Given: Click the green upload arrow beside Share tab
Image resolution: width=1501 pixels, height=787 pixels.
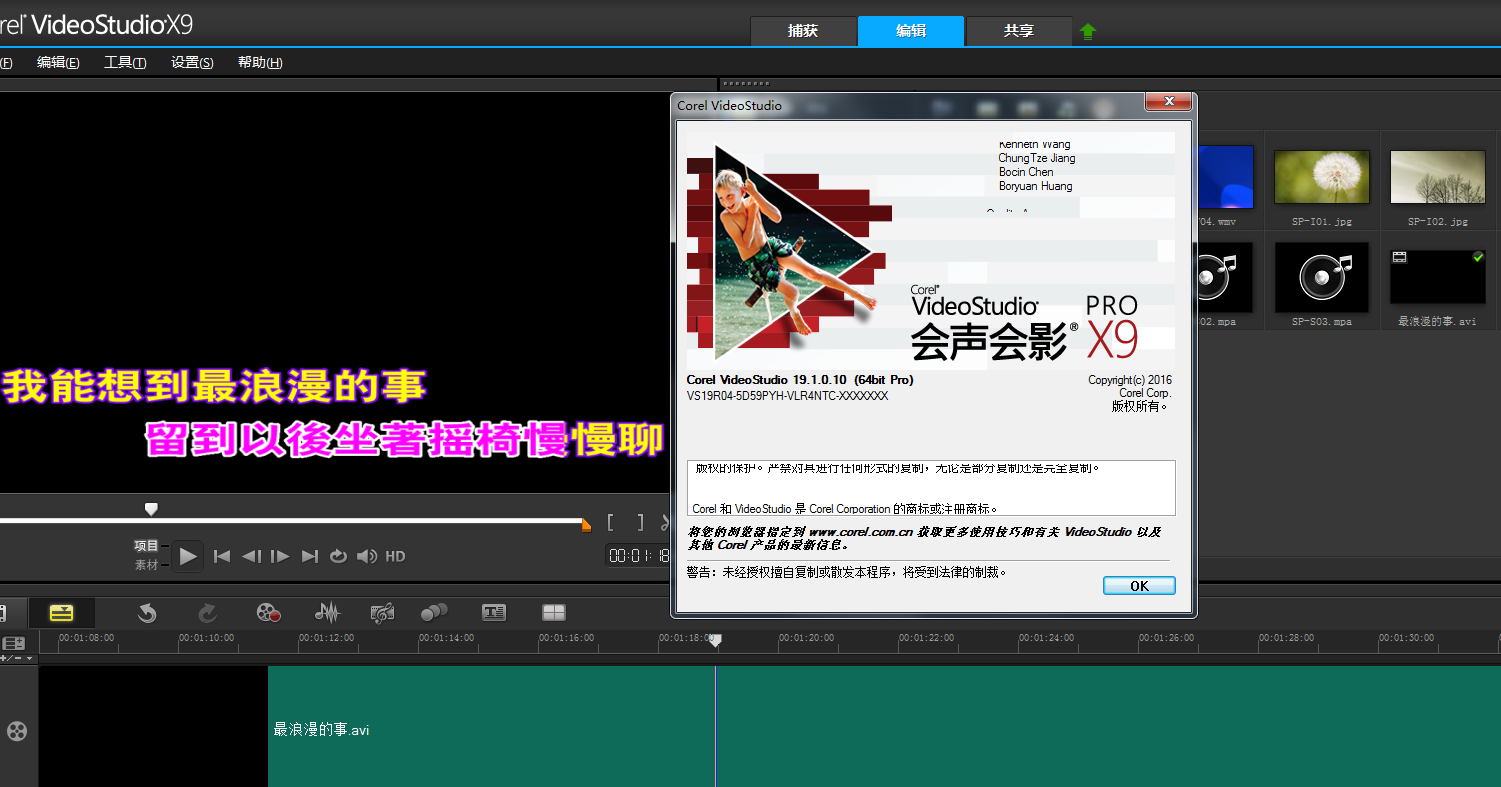Looking at the screenshot, I should pos(1088,32).
